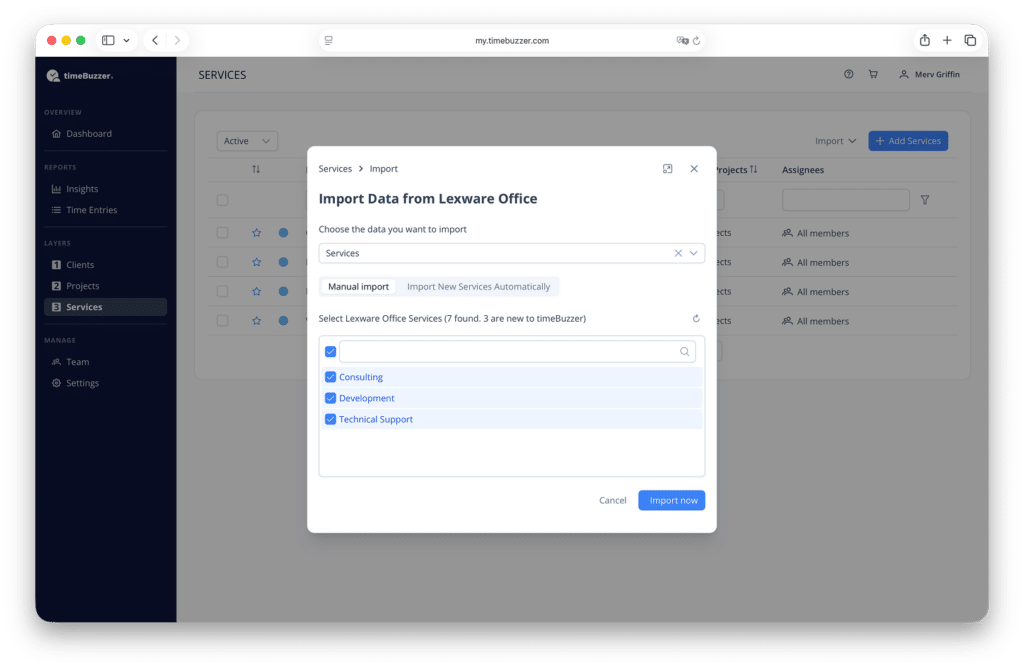Click All members in the last row

[816, 321]
